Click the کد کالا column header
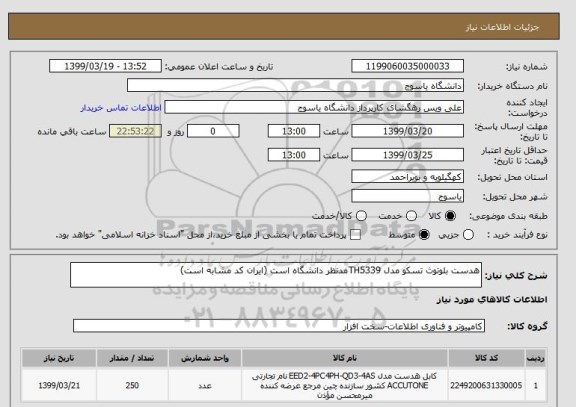 (x=486, y=358)
